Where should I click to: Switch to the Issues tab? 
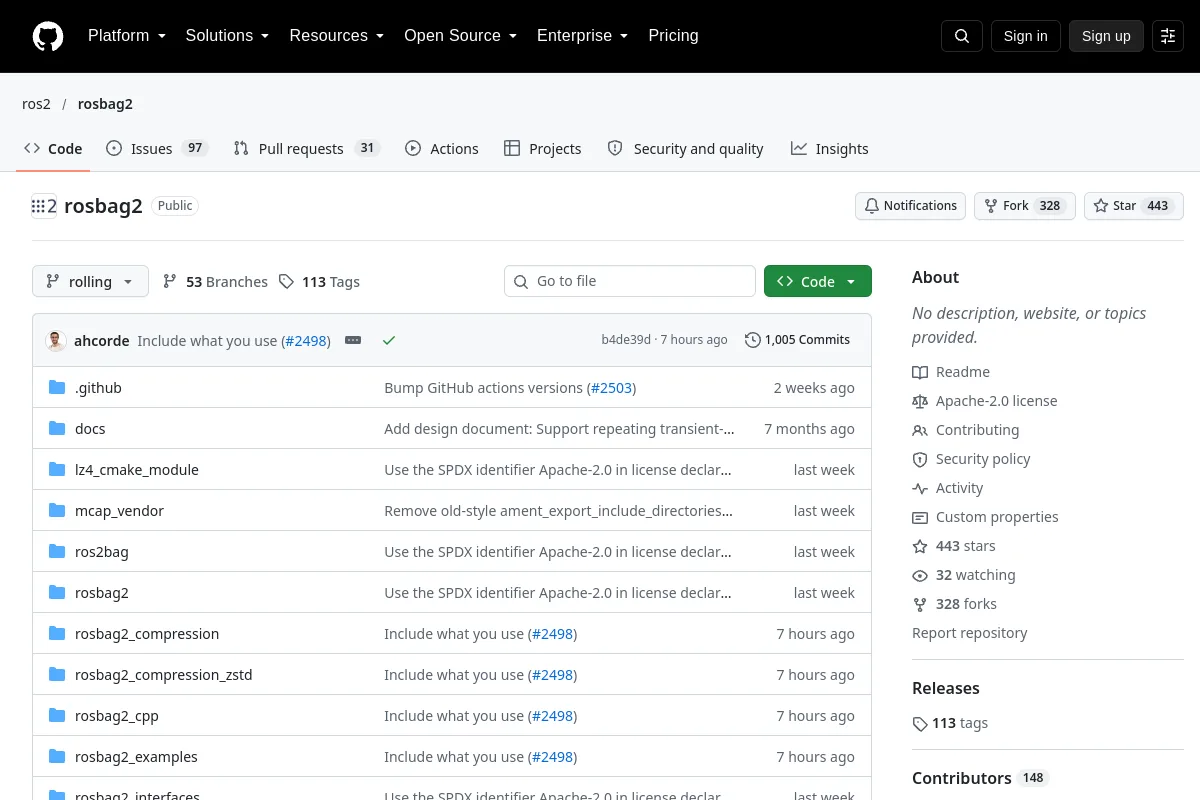pyautogui.click(x=156, y=148)
